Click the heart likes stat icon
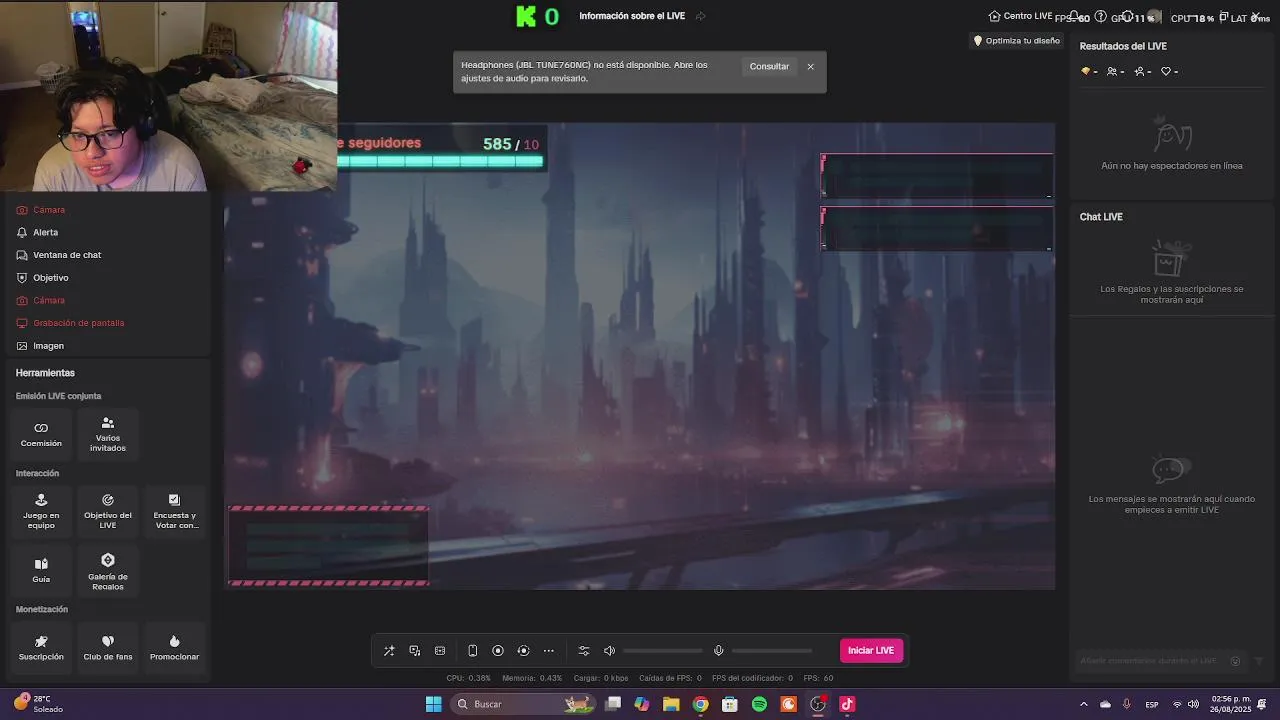This screenshot has height=720, width=1280. click(1168, 71)
